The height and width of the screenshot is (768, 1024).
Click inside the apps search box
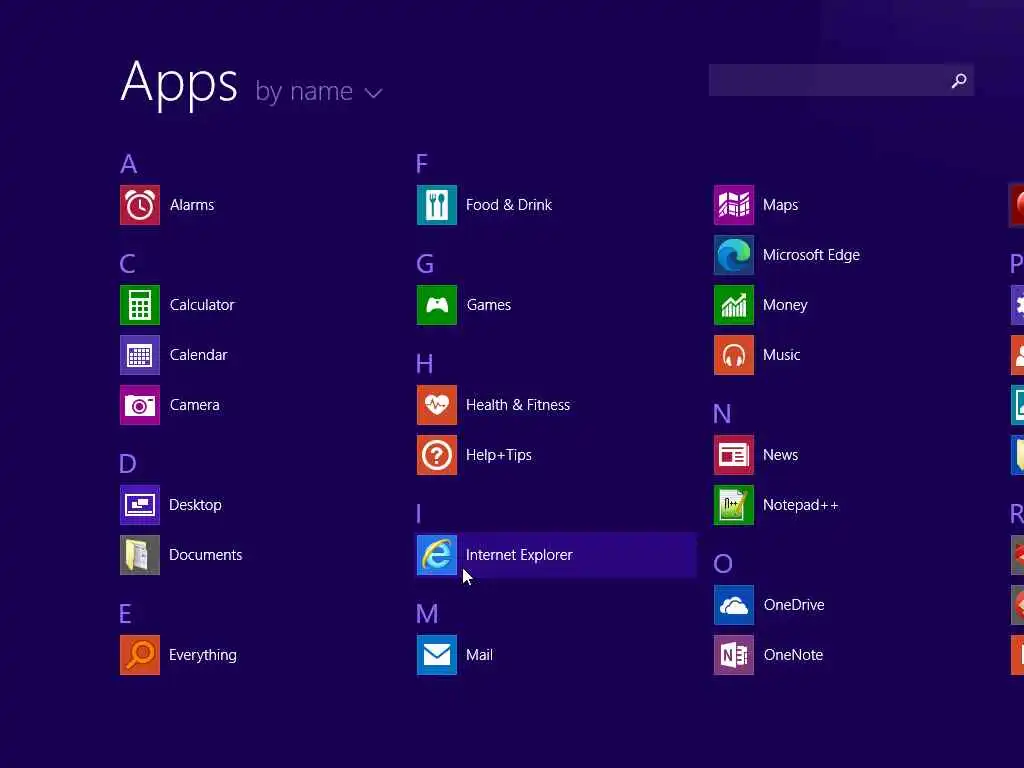pyautogui.click(x=842, y=80)
